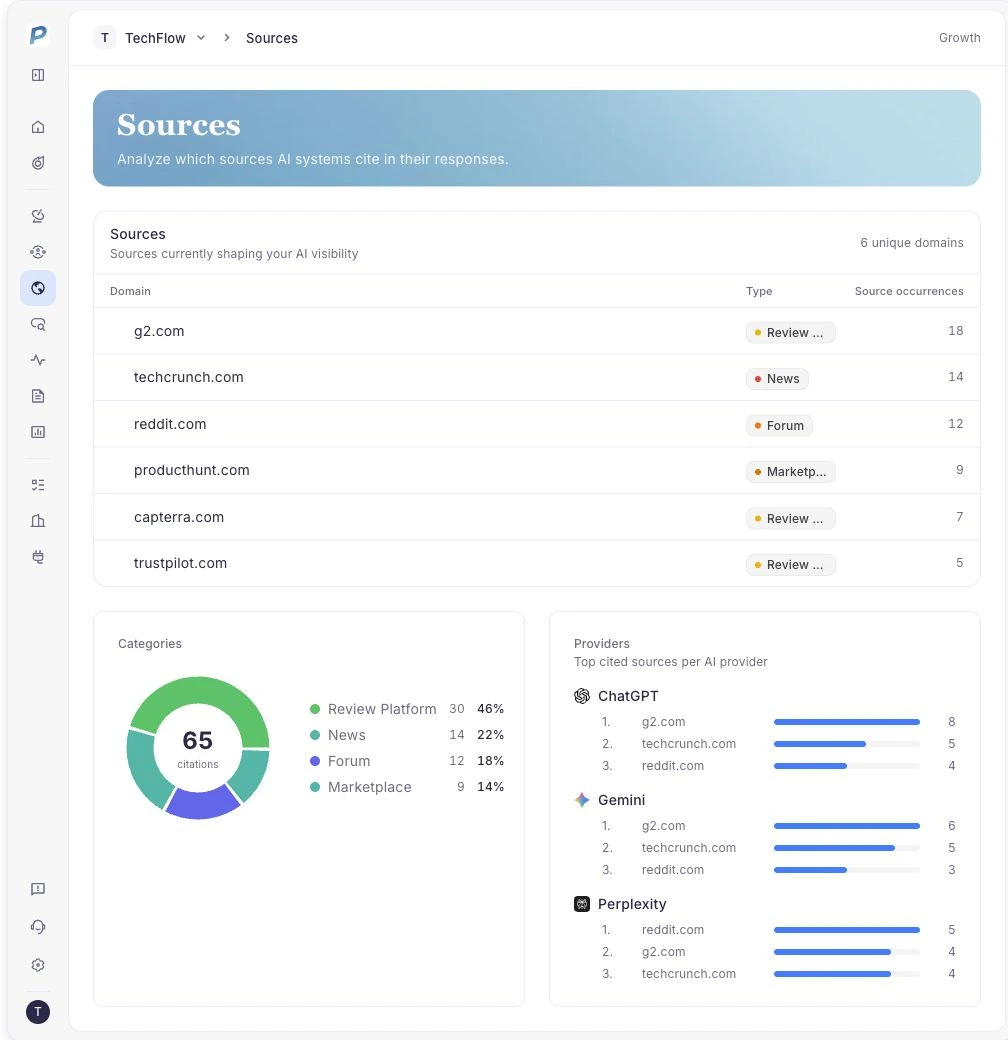Image resolution: width=1008 pixels, height=1040 pixels.
Task: Open the headset support icon
Action: coord(38,927)
